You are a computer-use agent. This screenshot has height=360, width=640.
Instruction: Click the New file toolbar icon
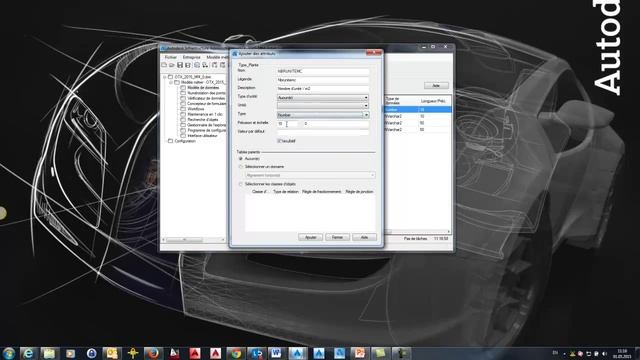(164, 65)
